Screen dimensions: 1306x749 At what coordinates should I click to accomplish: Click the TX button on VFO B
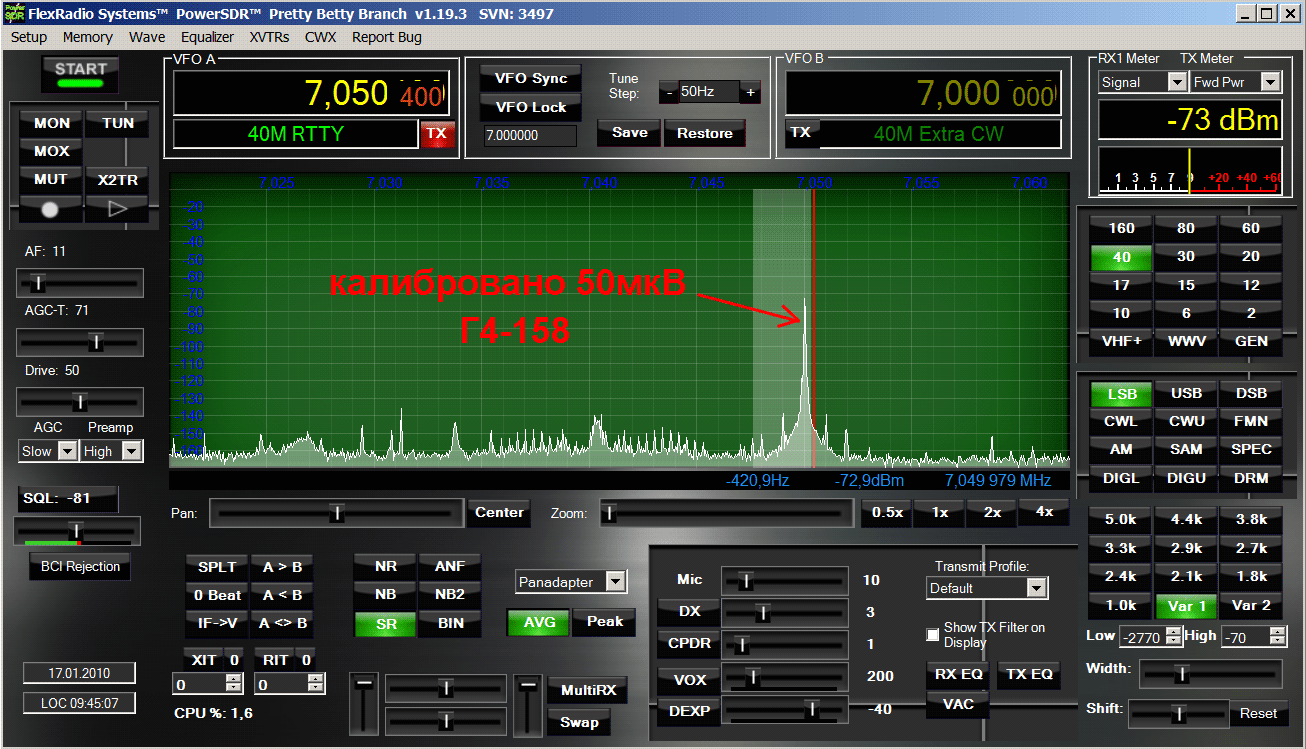click(800, 133)
